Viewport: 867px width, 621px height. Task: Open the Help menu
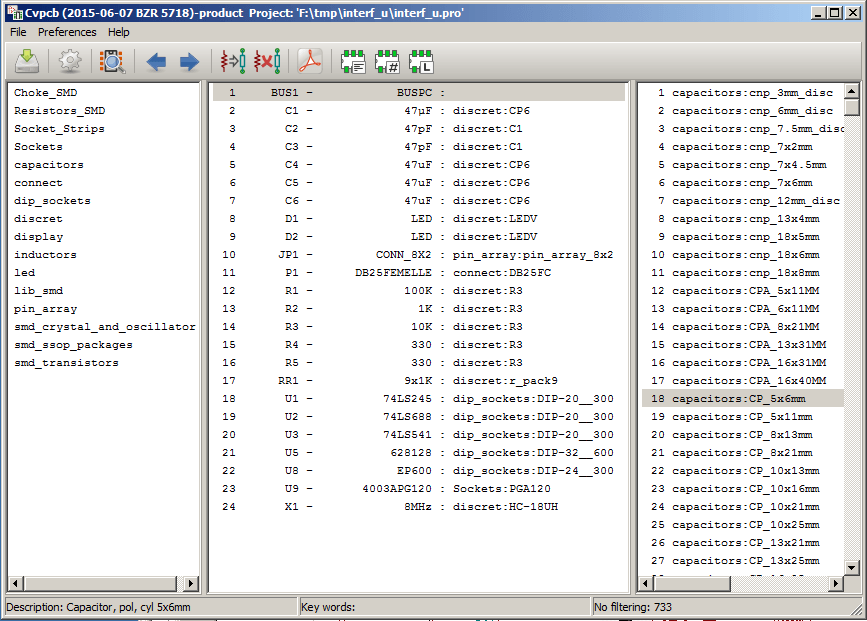[119, 32]
